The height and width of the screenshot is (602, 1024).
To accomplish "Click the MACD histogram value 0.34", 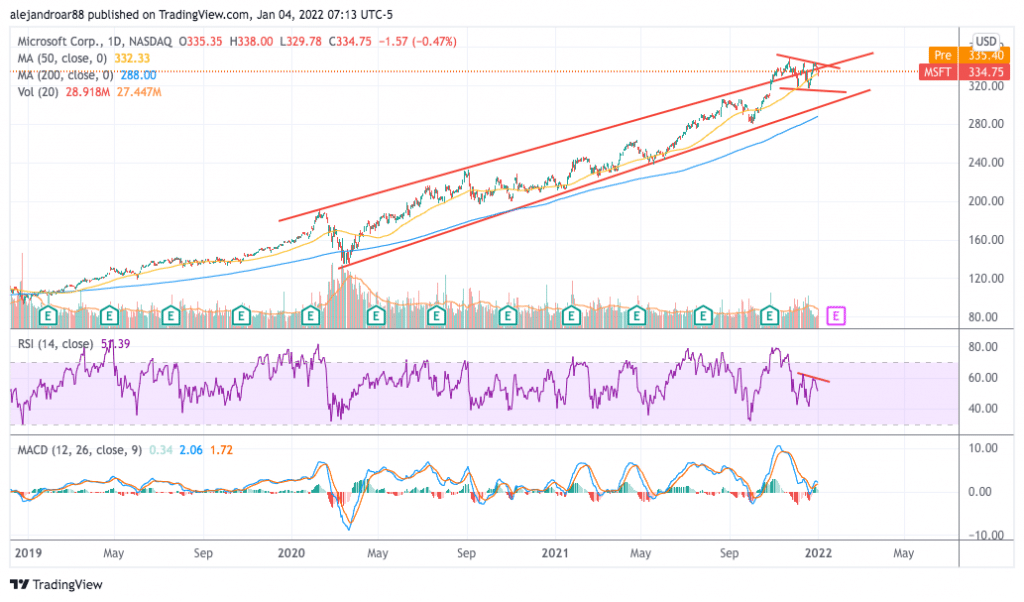I will [160, 450].
